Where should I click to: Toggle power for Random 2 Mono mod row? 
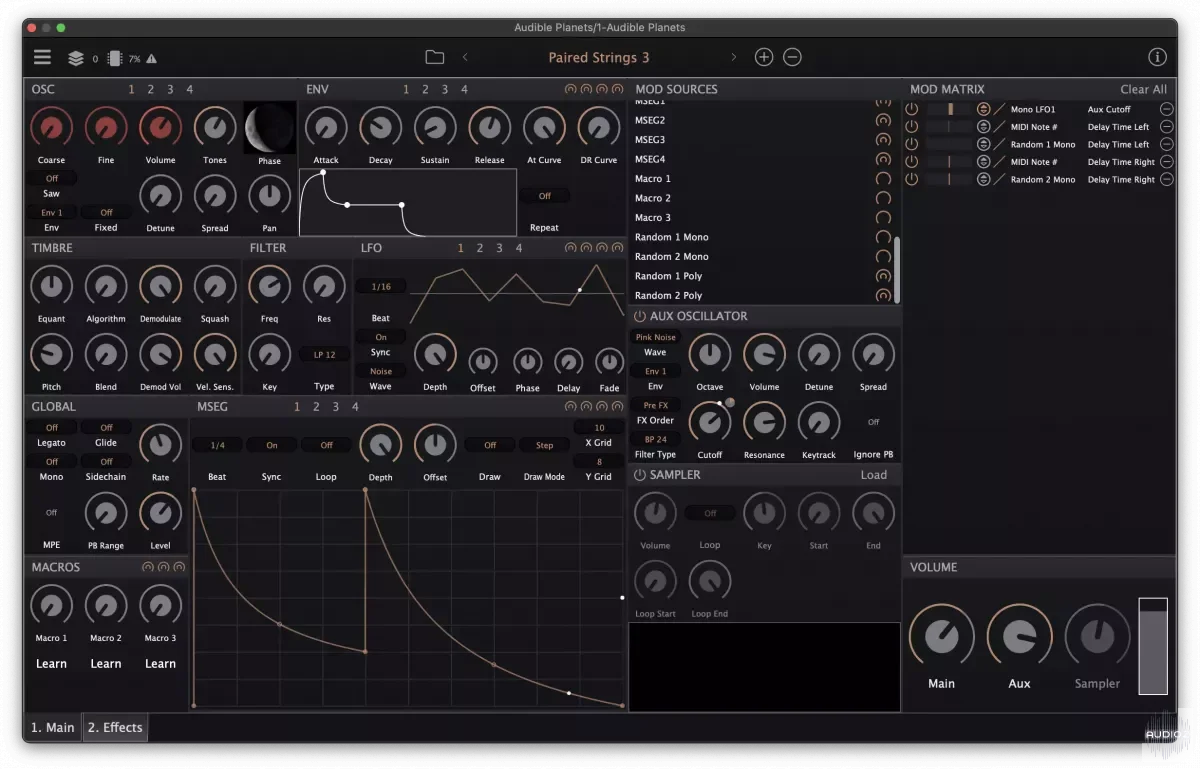pyautogui.click(x=911, y=179)
